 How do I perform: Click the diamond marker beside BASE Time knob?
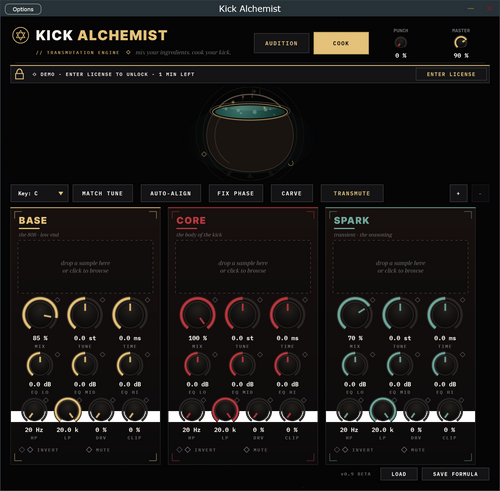(147, 300)
